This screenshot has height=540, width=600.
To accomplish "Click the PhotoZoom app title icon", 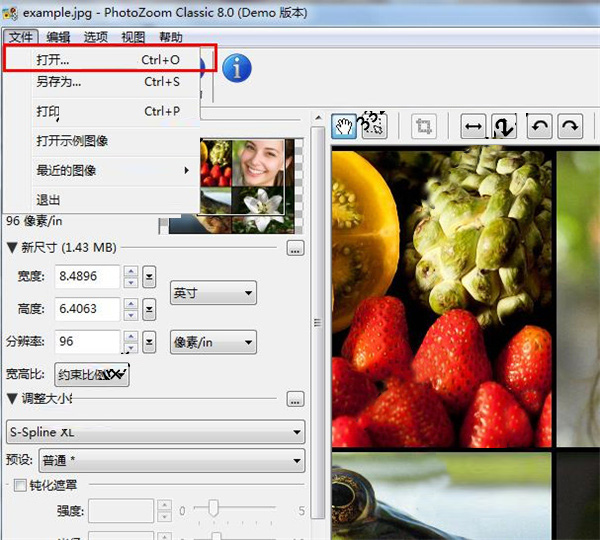I will [10, 13].
